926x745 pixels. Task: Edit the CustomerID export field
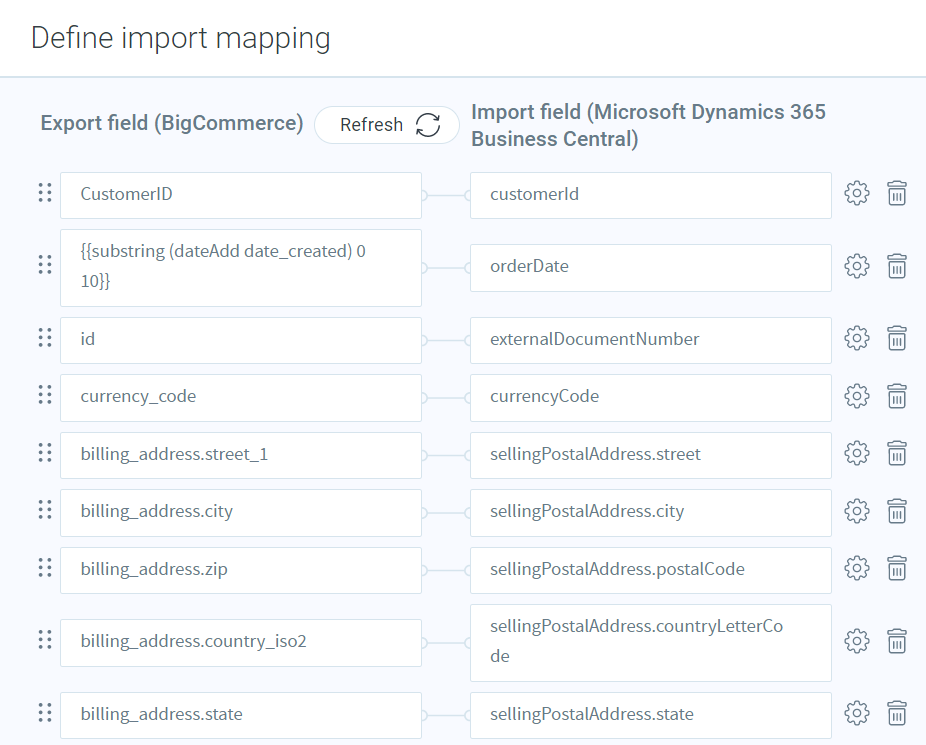tap(241, 195)
